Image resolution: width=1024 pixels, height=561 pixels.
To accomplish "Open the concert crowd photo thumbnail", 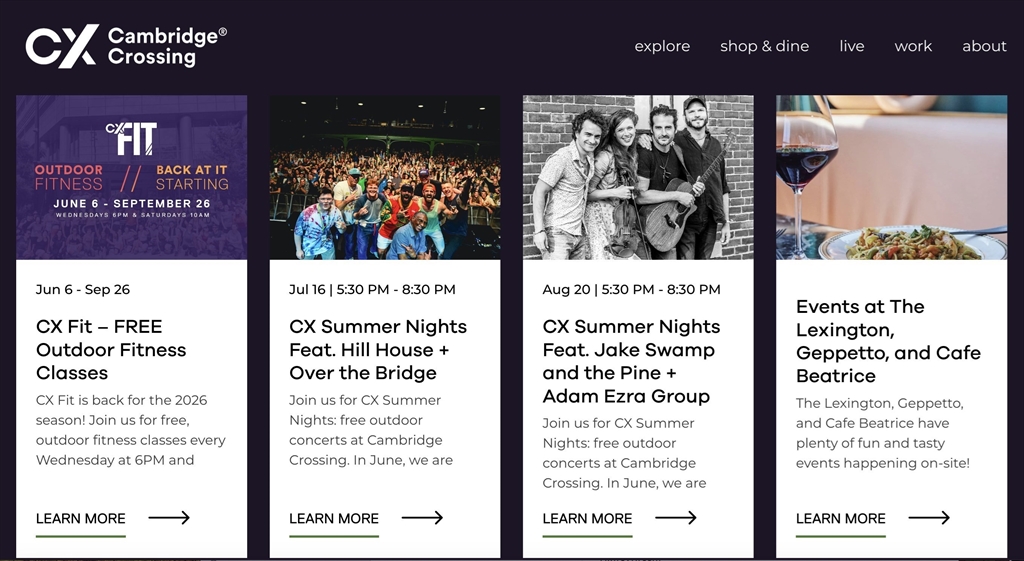I will 385,178.
